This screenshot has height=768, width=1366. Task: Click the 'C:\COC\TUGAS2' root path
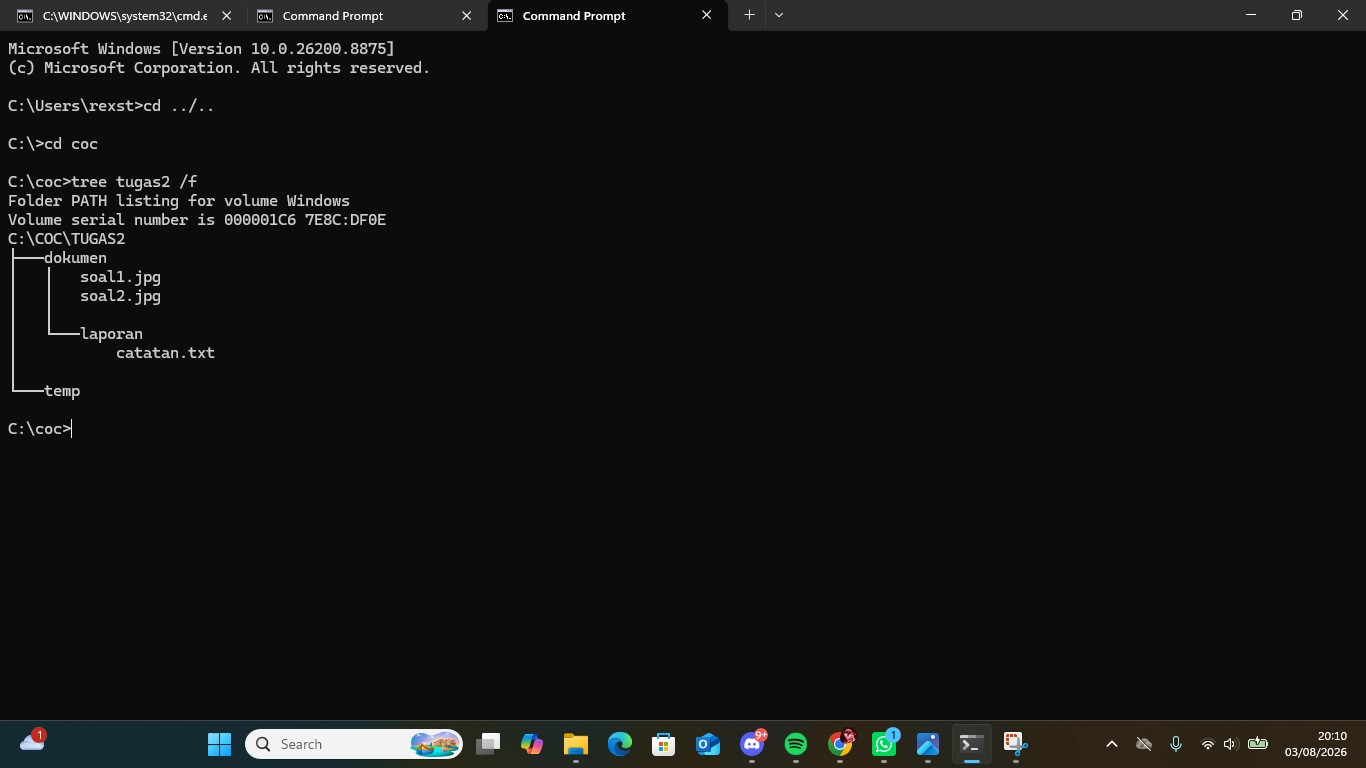pos(66,239)
